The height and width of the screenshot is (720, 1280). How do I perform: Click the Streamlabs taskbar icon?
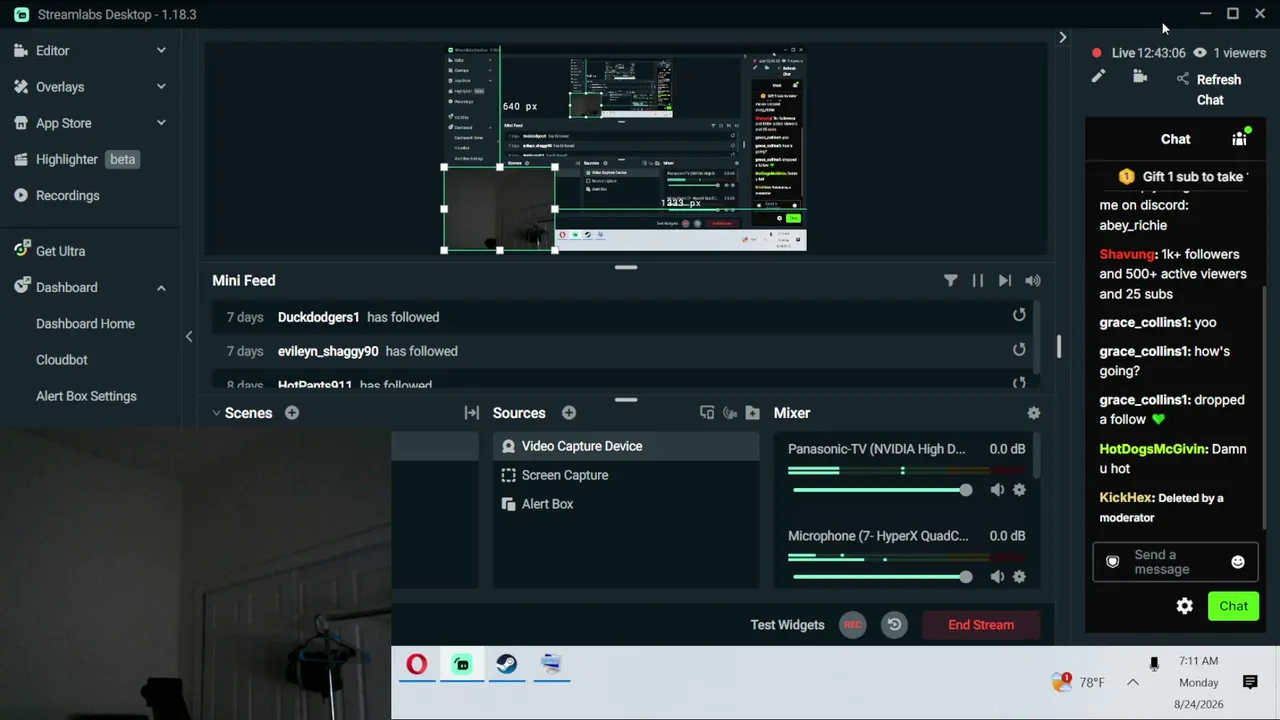click(x=462, y=664)
